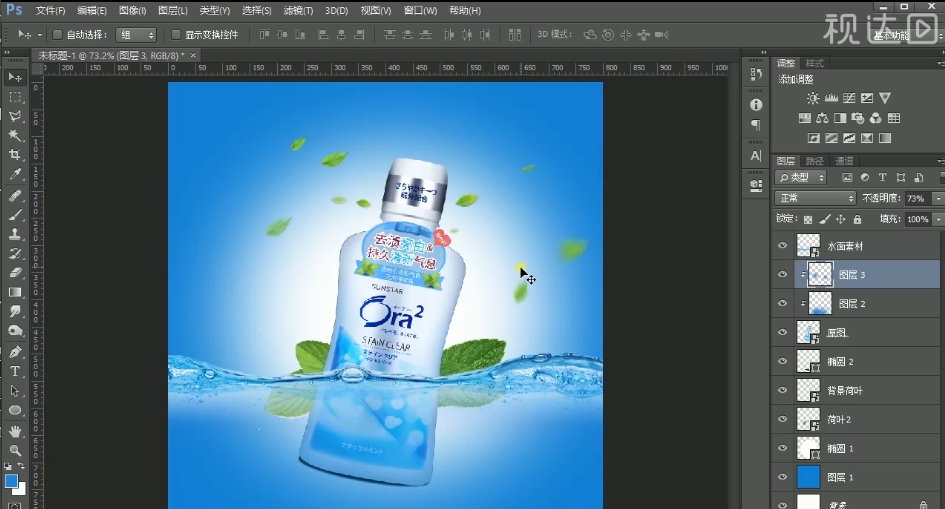Image resolution: width=945 pixels, height=509 pixels.
Task: Open the 文件(F) menu
Action: coord(51,11)
